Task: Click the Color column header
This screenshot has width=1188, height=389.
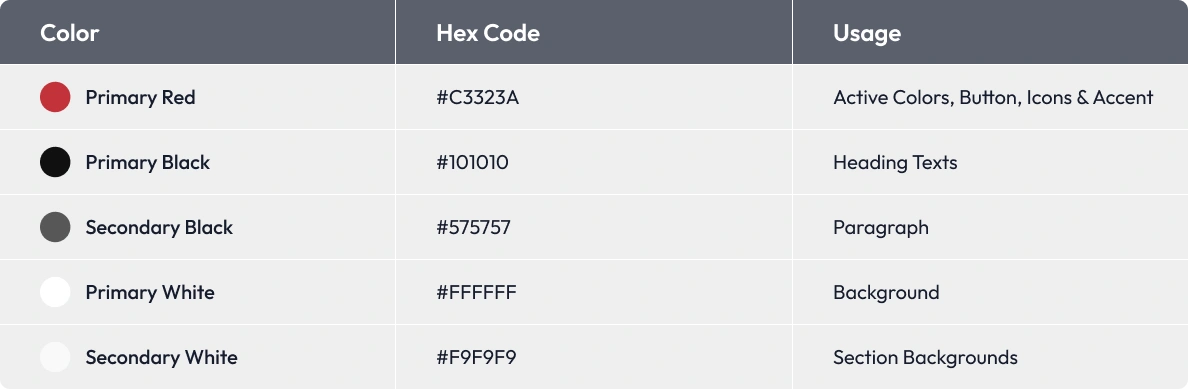Action: (70, 33)
